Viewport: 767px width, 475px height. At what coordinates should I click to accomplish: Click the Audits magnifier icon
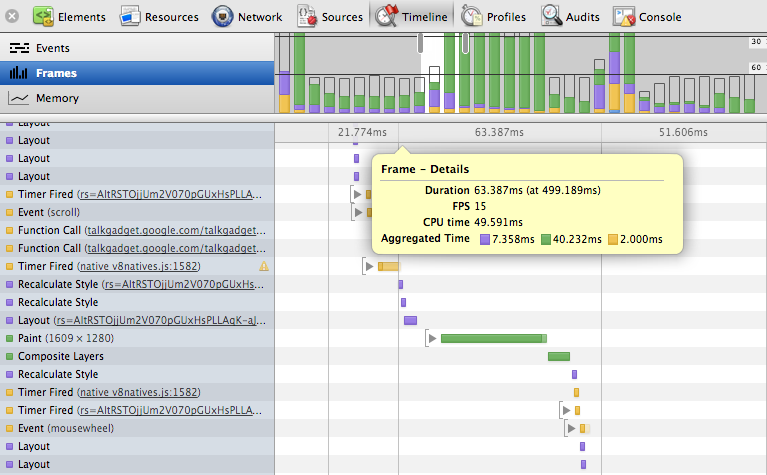point(551,16)
